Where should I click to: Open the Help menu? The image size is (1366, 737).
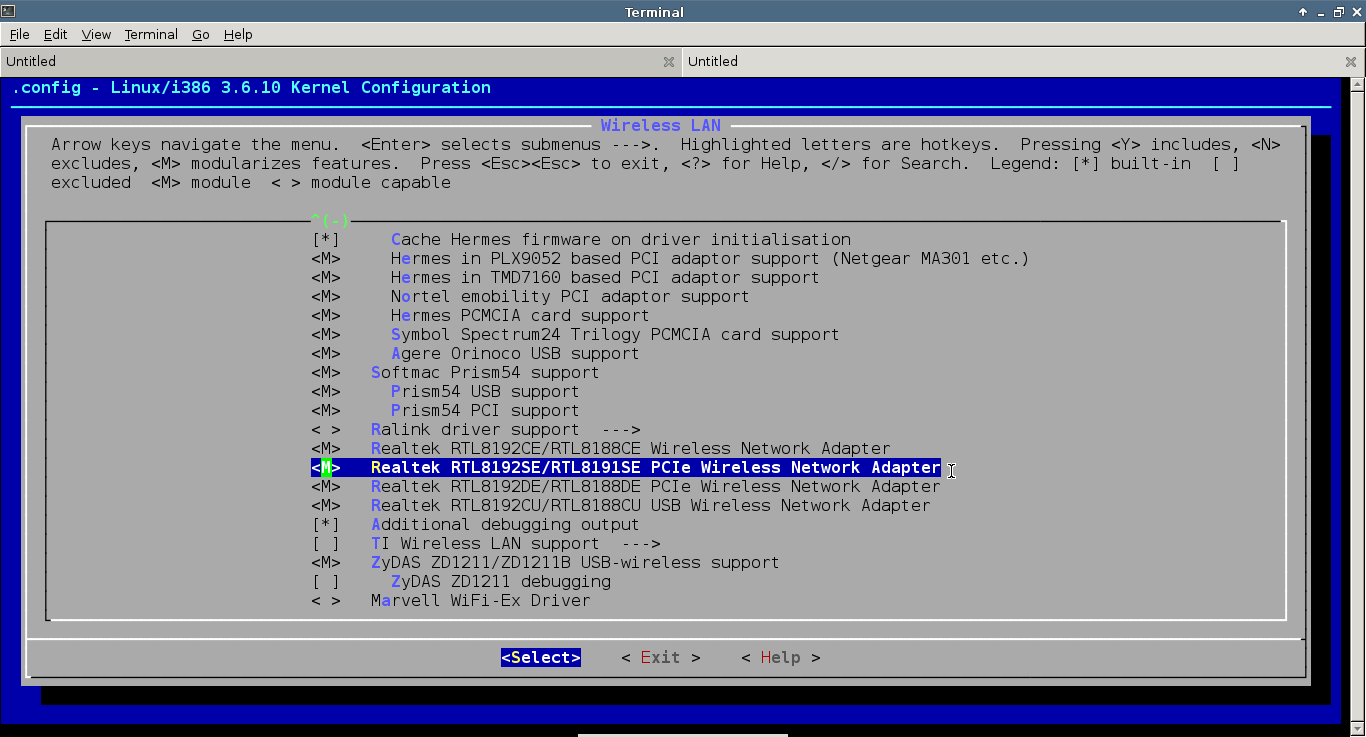tap(238, 34)
